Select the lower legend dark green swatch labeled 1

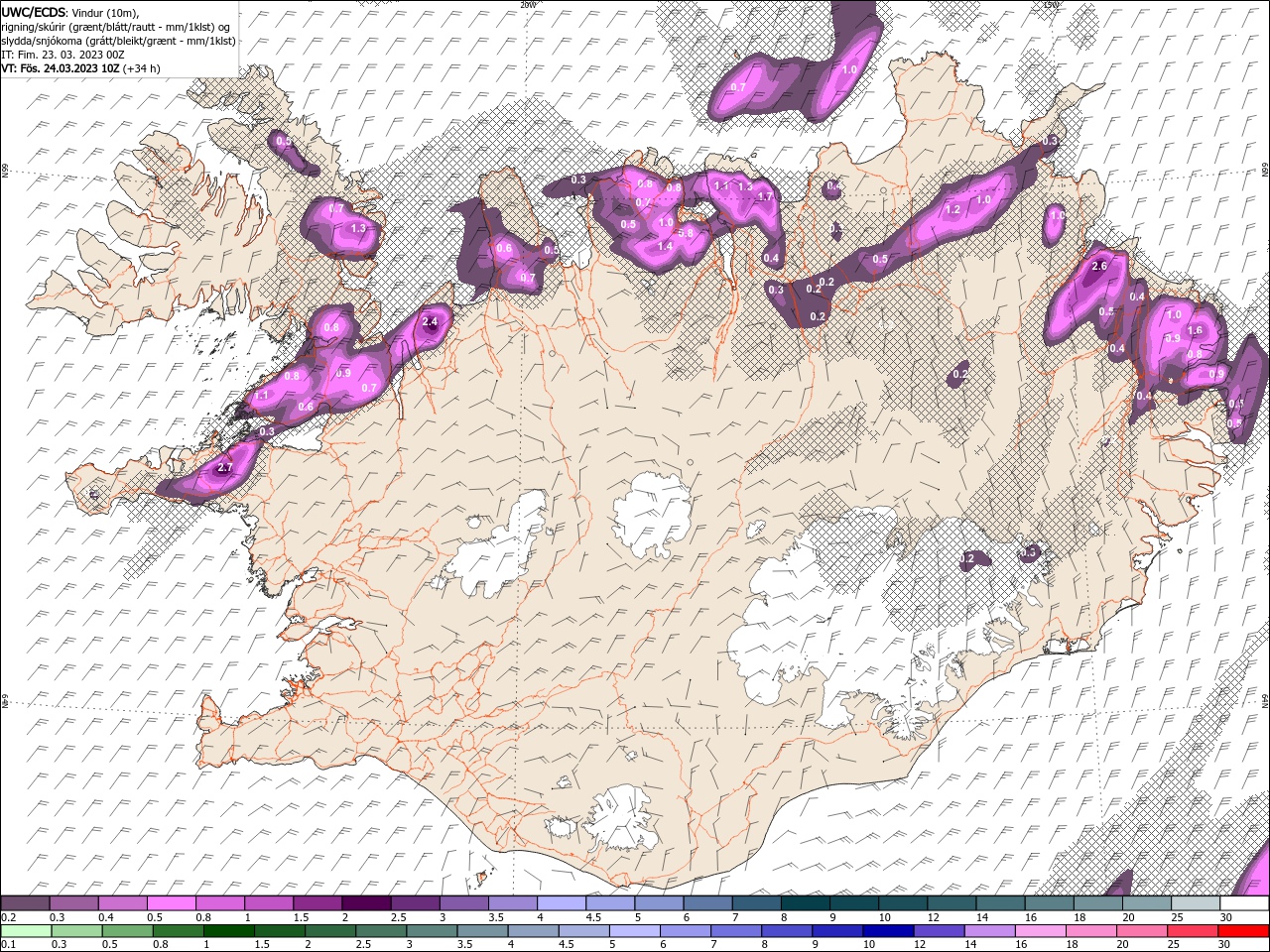coord(228,931)
